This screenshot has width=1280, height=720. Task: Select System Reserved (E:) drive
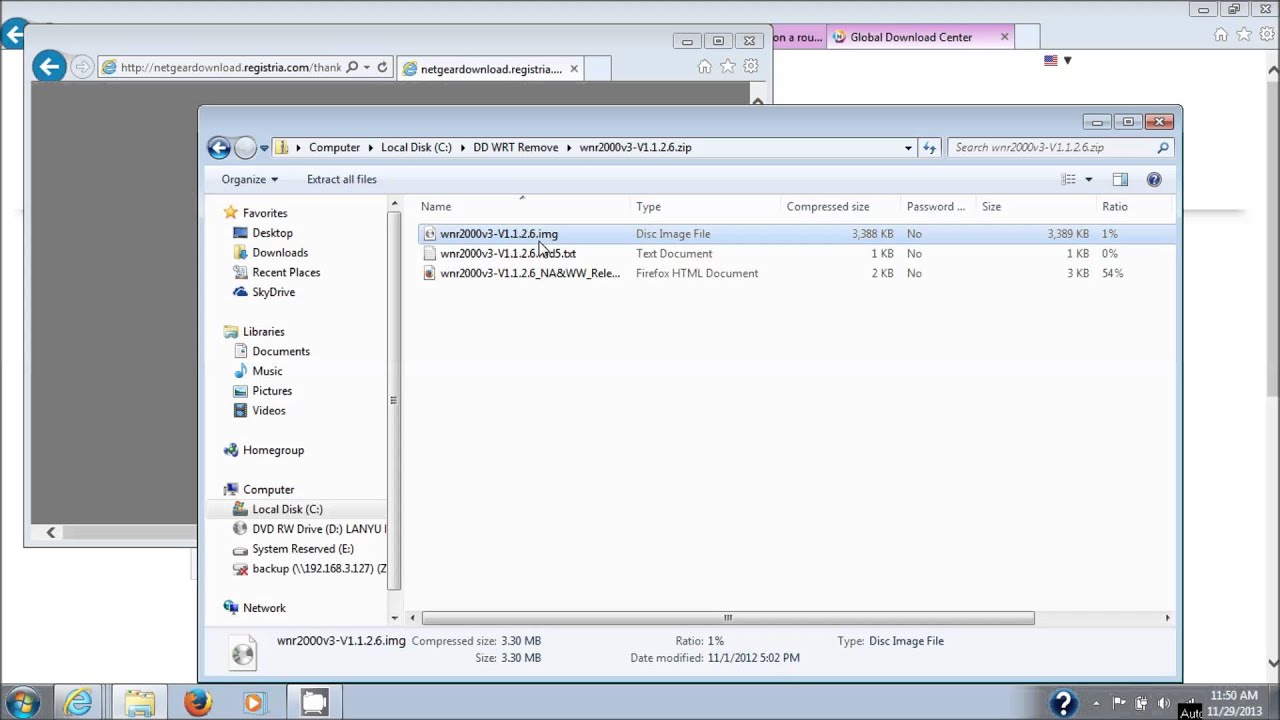(303, 549)
